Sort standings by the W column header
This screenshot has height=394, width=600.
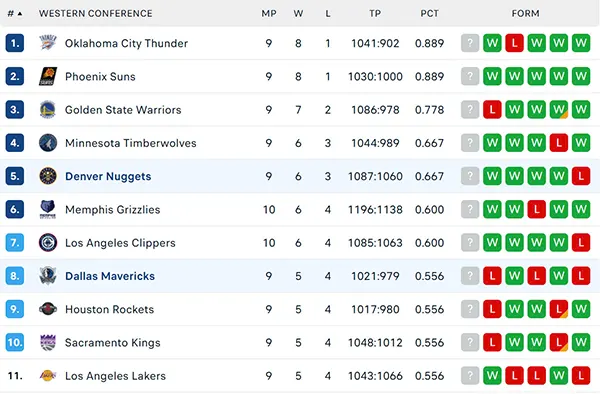tap(298, 13)
